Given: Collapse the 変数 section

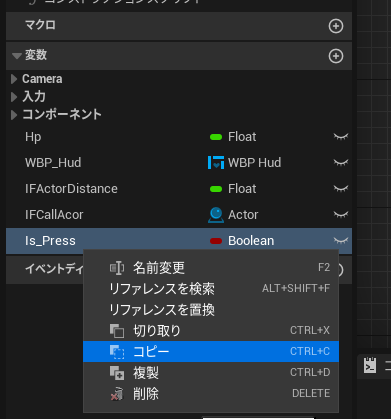Looking at the screenshot, I should point(17,56).
